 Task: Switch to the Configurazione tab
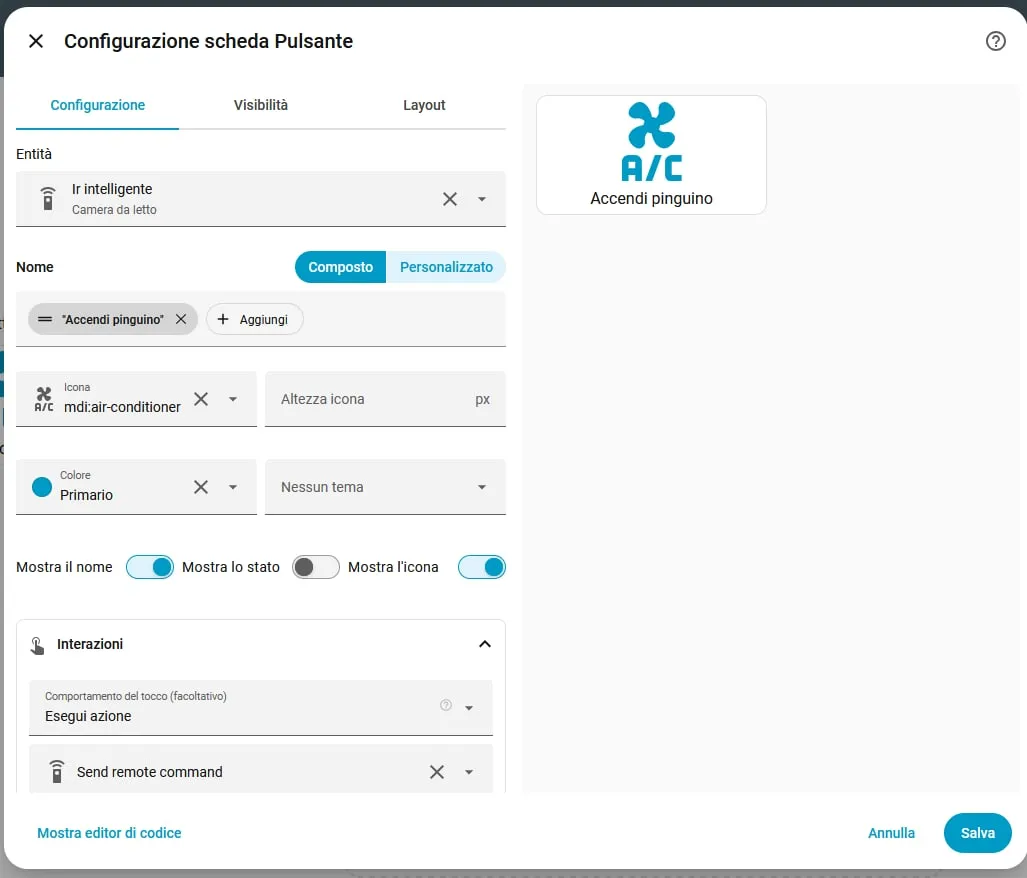pos(98,105)
